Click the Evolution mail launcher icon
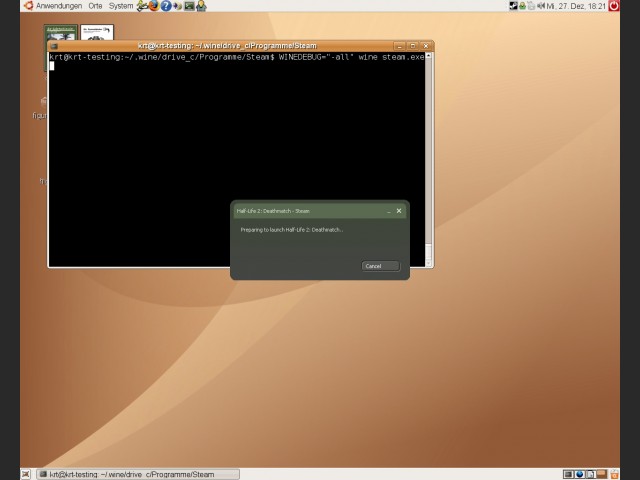This screenshot has width=640, height=480. click(x=142, y=6)
